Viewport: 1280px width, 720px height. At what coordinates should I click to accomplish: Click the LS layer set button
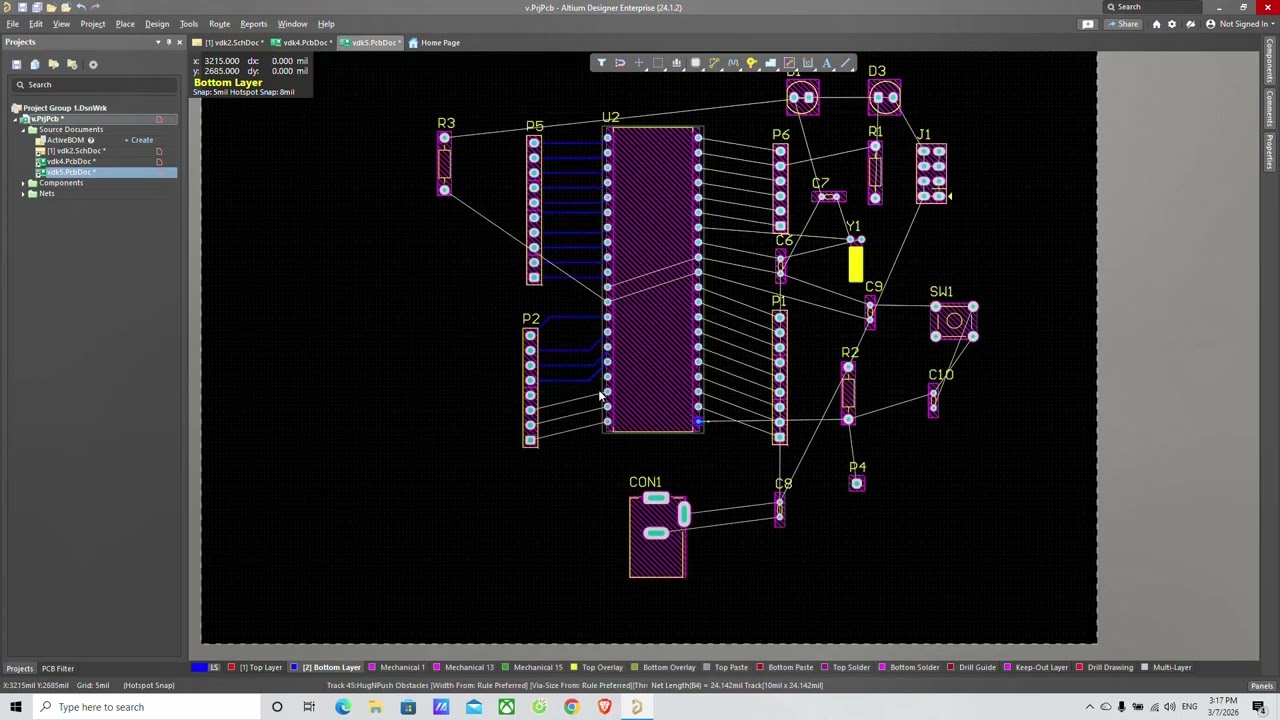point(214,667)
